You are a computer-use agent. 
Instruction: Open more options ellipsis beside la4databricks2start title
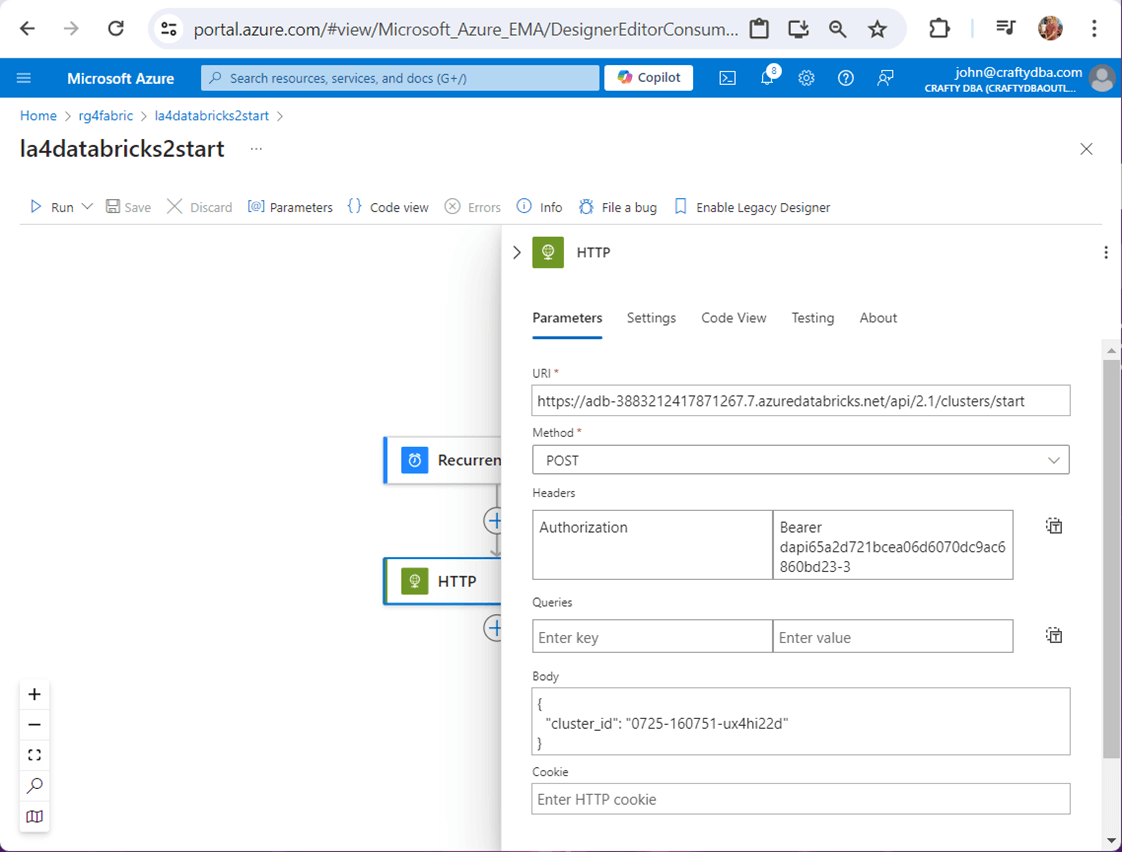pos(256,149)
